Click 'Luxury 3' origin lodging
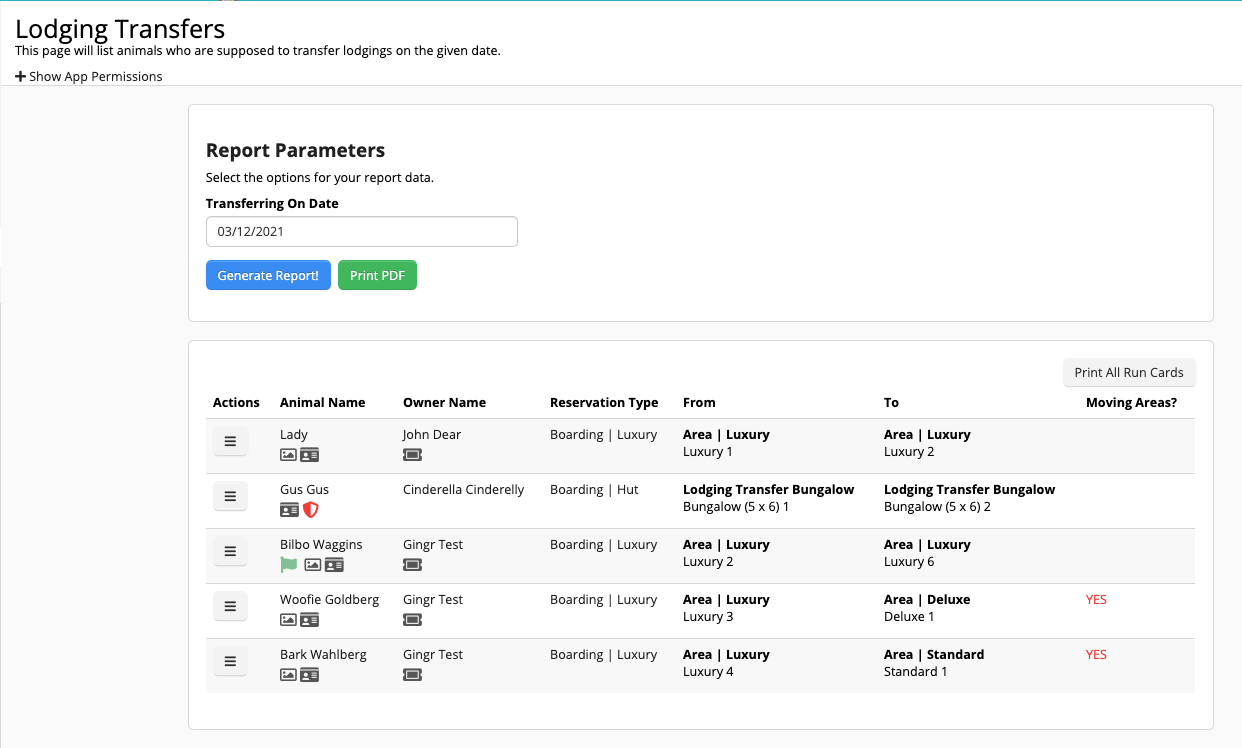Screen dimensions: 1242x748 tap(708, 617)
